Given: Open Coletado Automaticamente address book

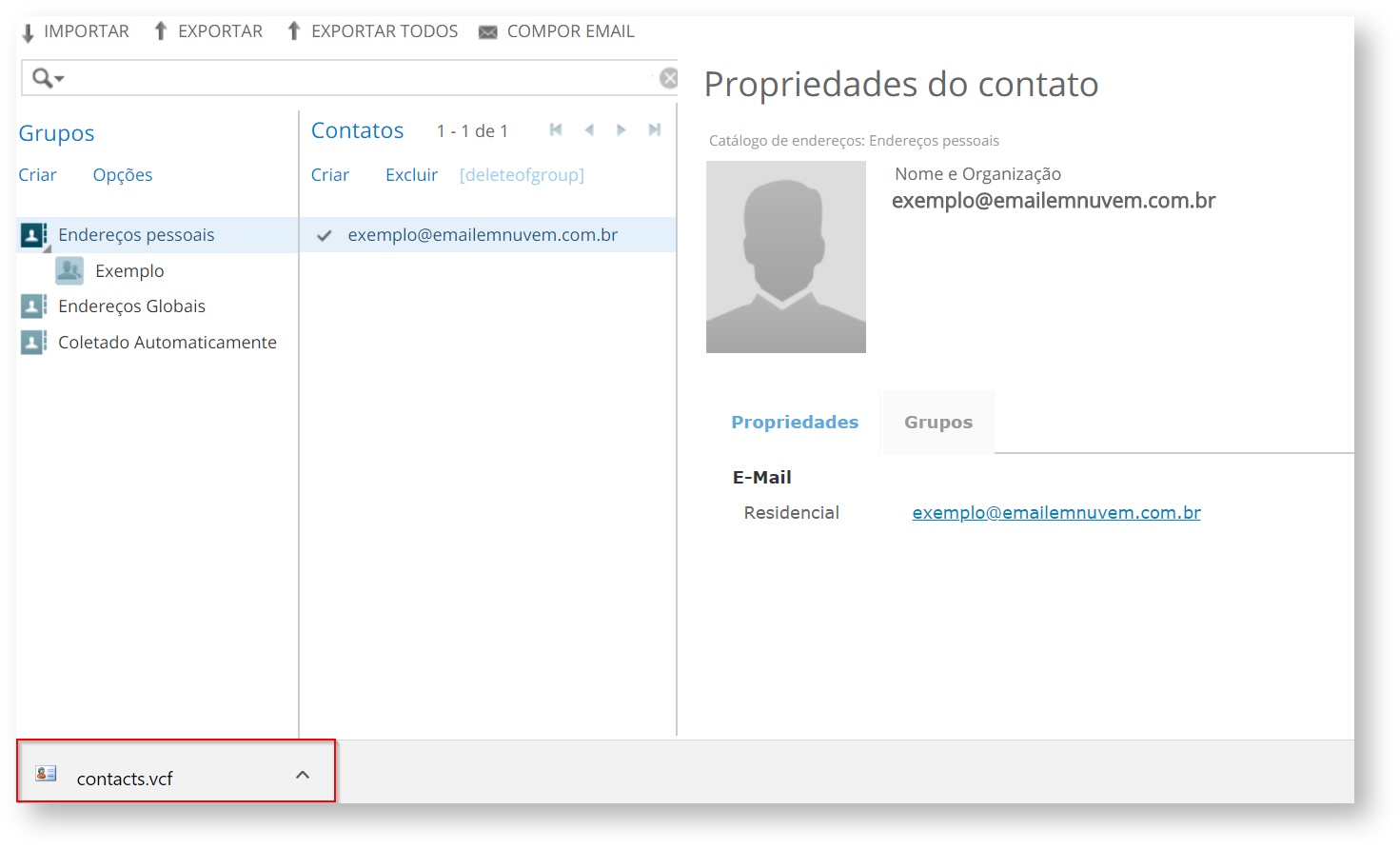Looking at the screenshot, I should click(167, 343).
